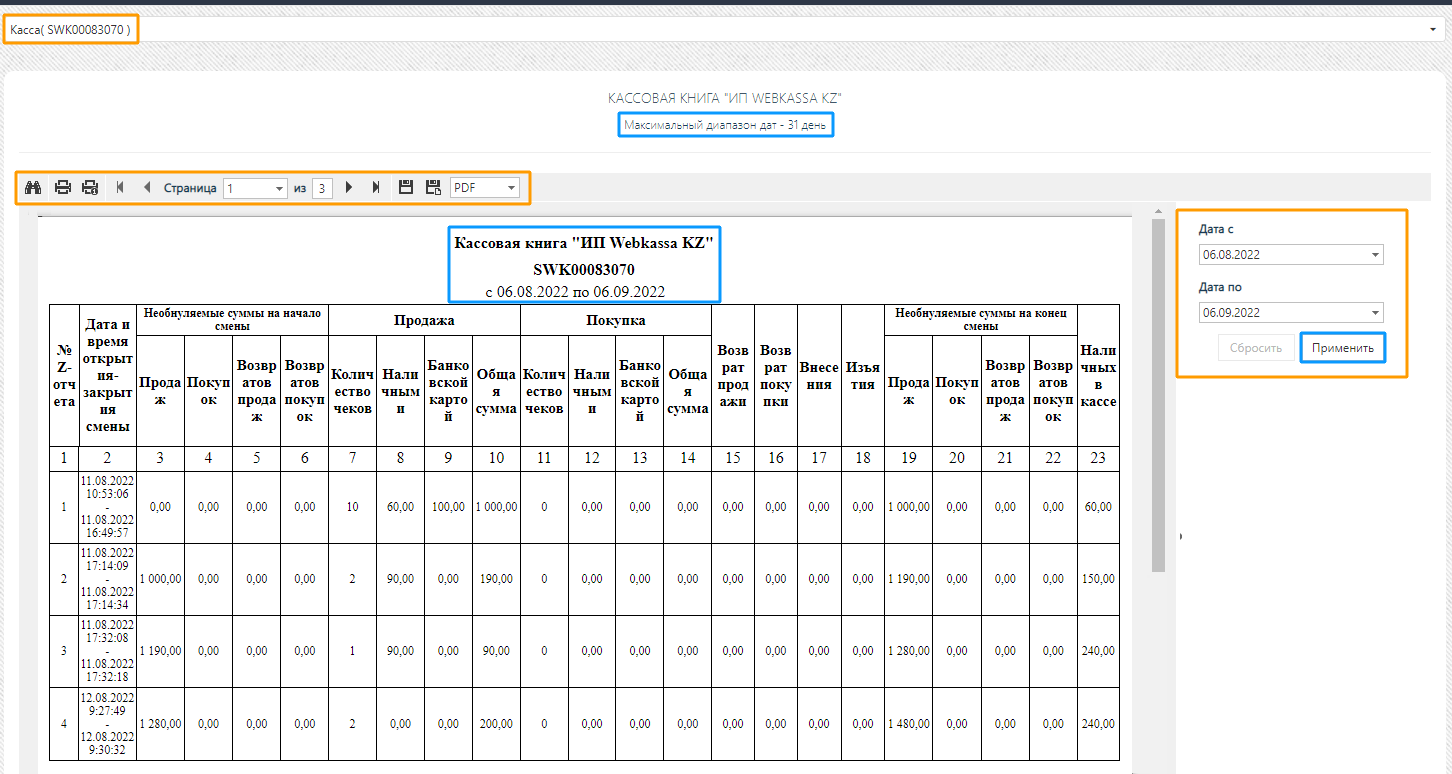Open the 'Дата с' date picker
Image resolution: width=1452 pixels, height=774 pixels.
(x=1377, y=255)
